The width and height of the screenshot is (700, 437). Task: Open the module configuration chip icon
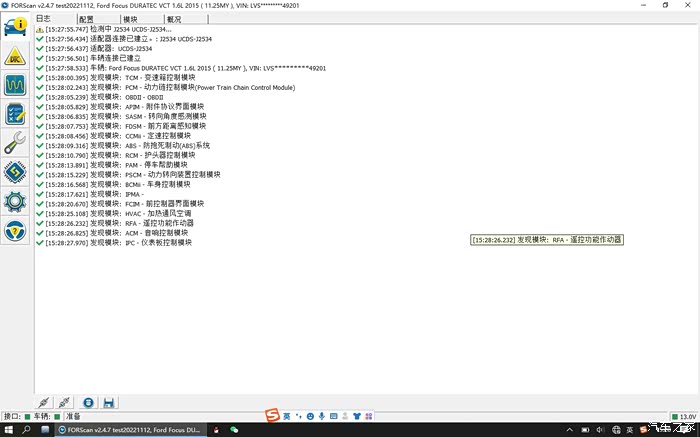15,172
